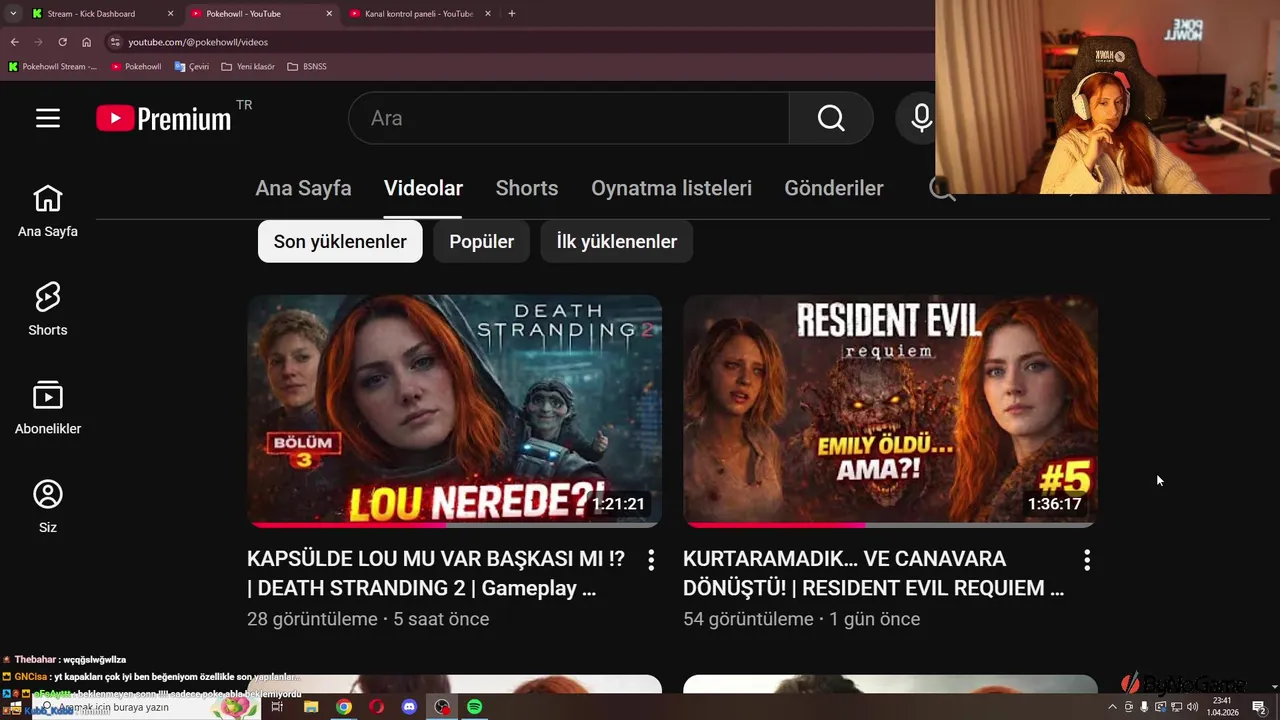Open Ana Sayfa in the left sidebar

coord(48,211)
